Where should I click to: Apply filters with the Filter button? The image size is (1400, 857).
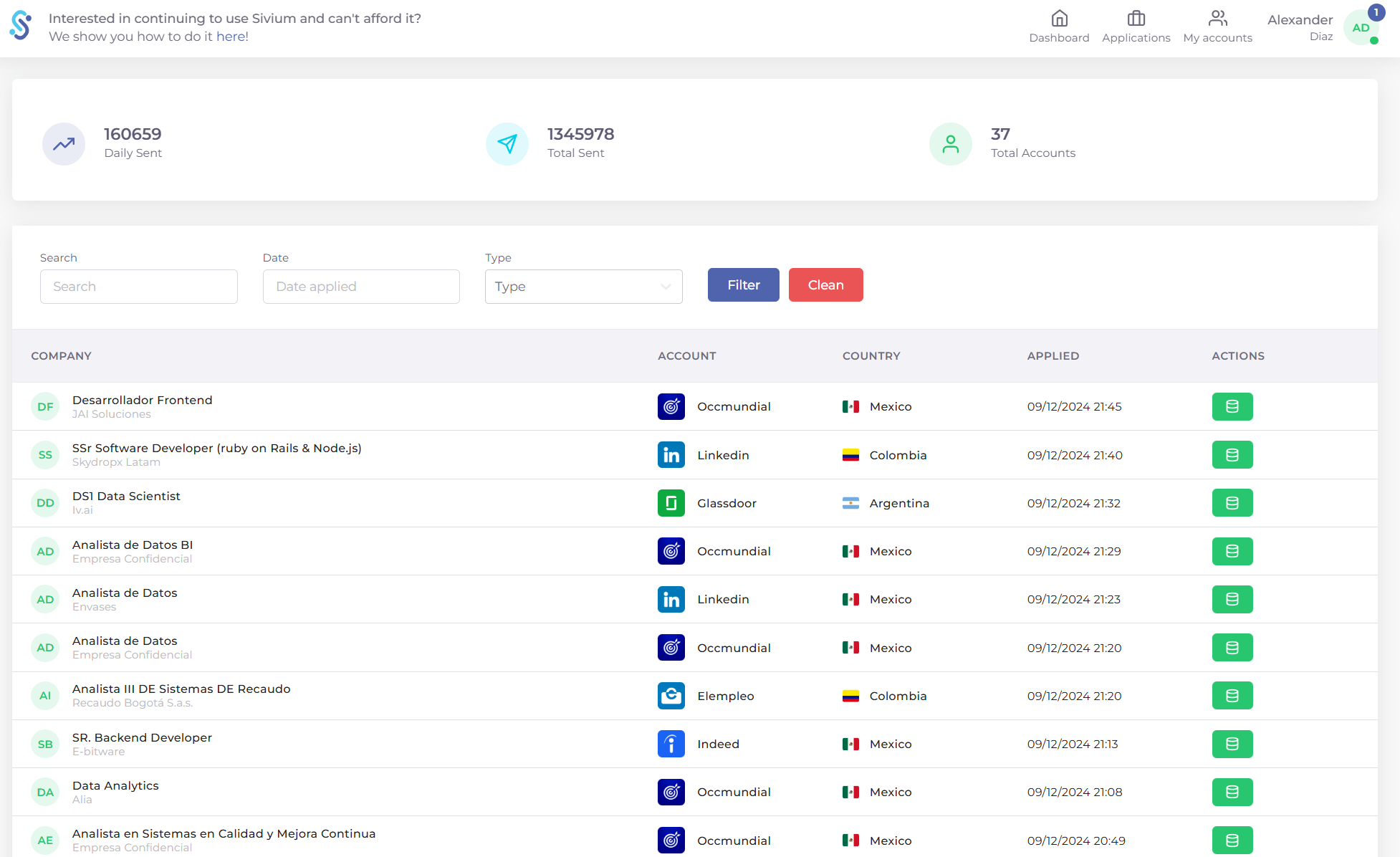coord(744,285)
